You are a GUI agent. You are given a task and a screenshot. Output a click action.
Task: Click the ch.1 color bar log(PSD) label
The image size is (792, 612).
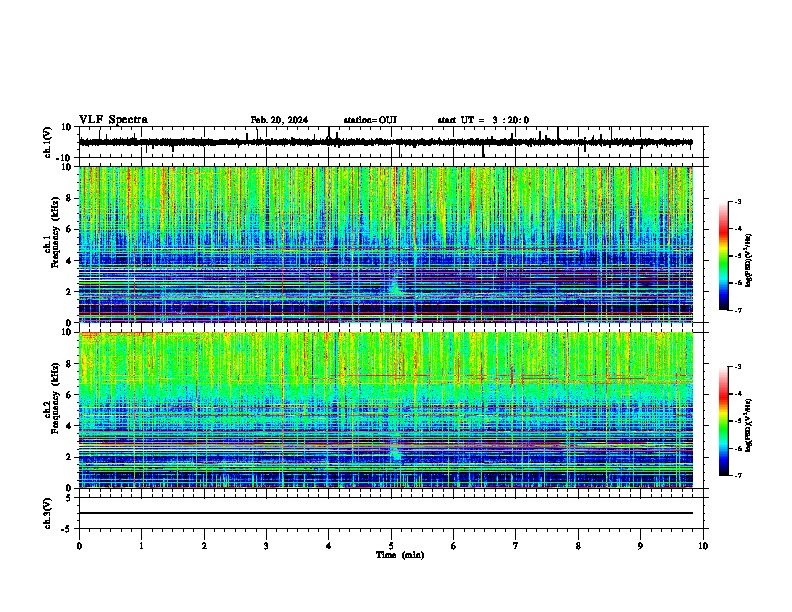749,261
